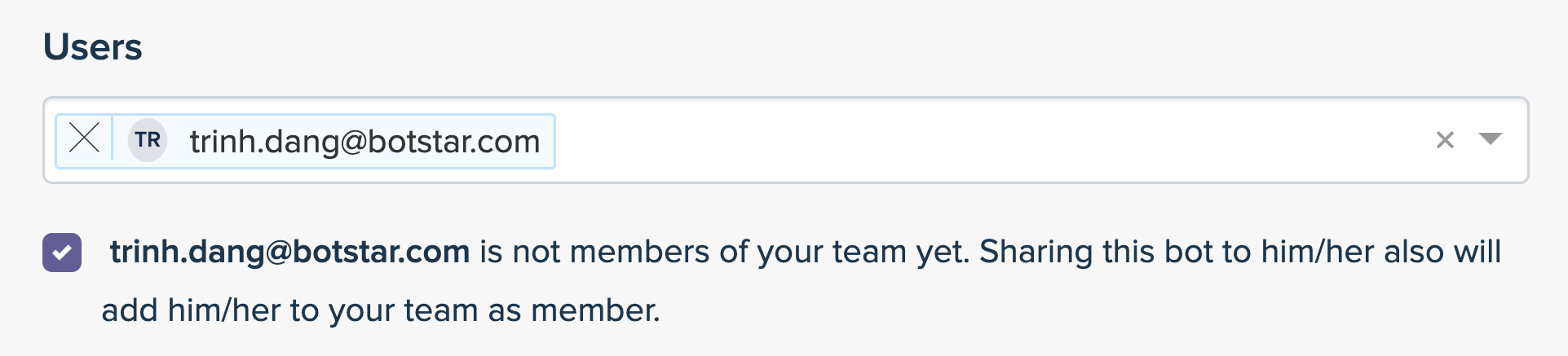This screenshot has height=356, width=1568.
Task: Click the "add him/her to your team as member" line
Action: 380,310
